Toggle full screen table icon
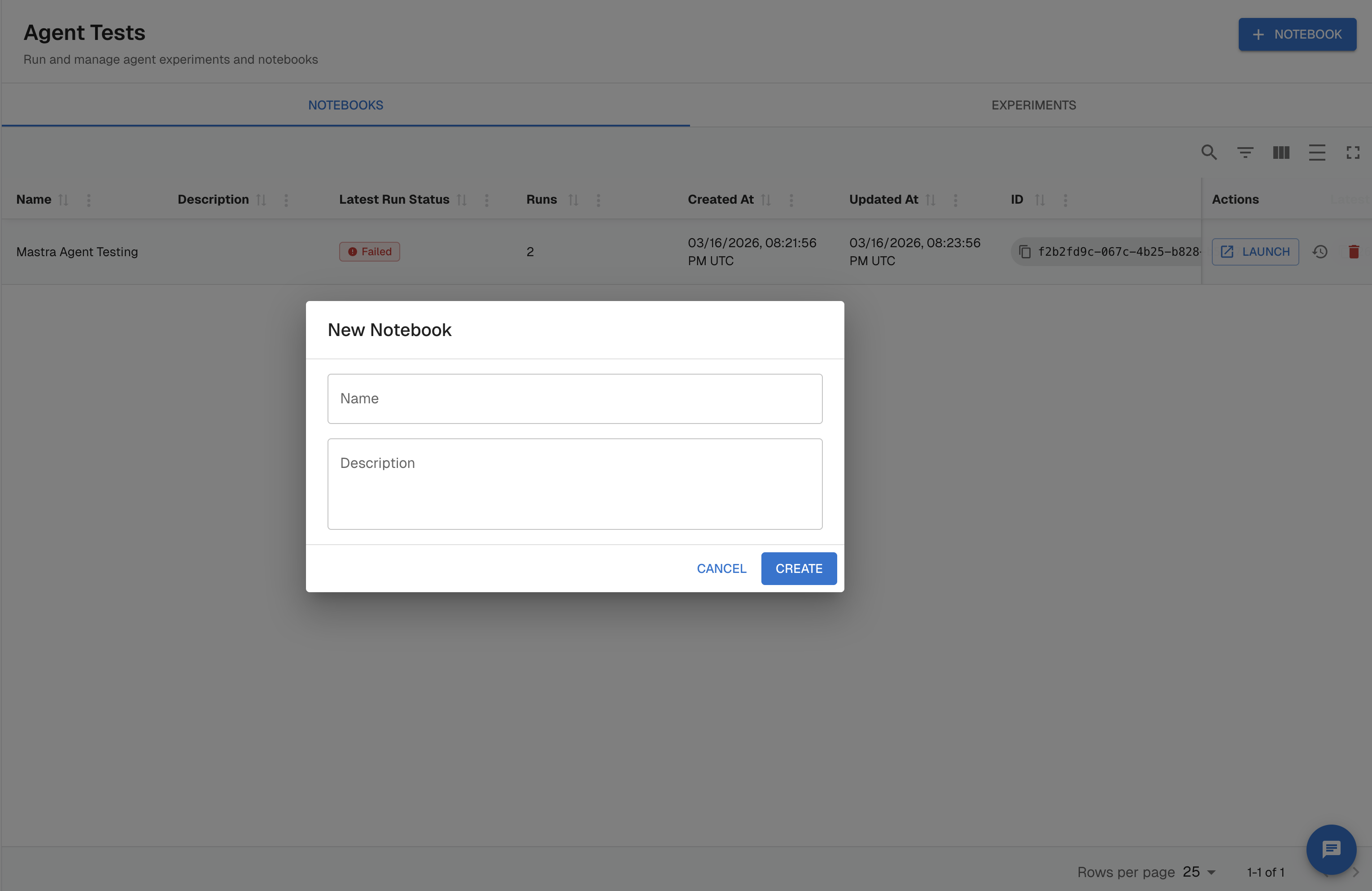 click(x=1353, y=153)
